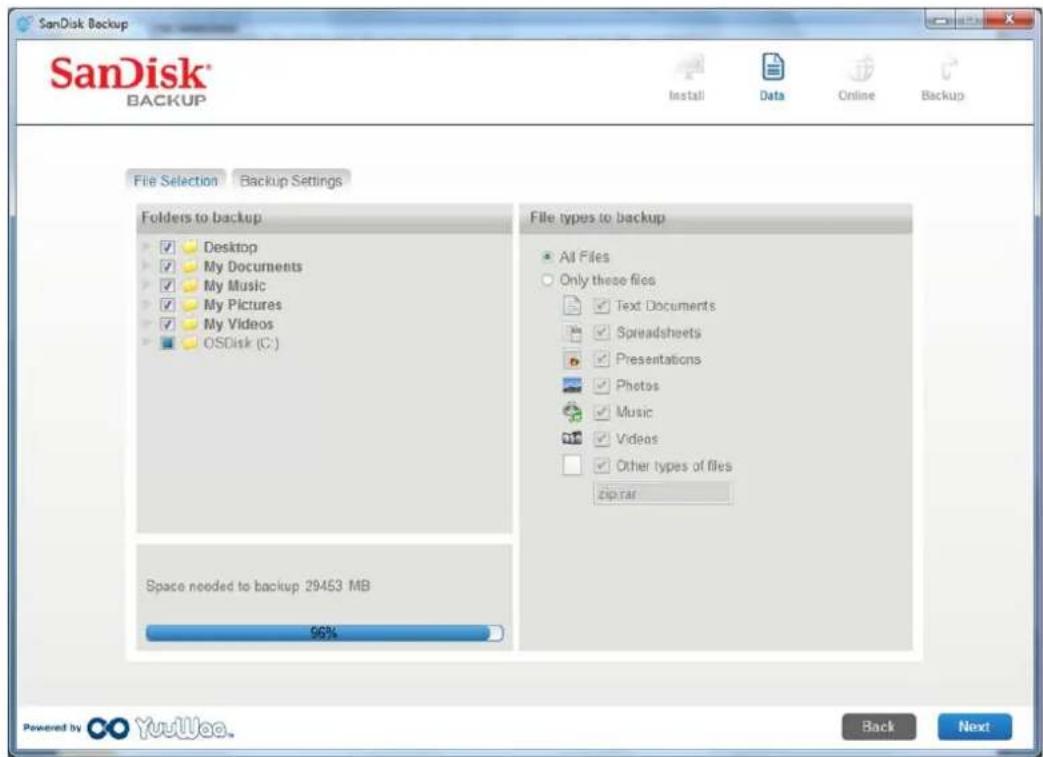The image size is (1043, 757).
Task: Click the My Music folder icon
Action: (x=190, y=286)
